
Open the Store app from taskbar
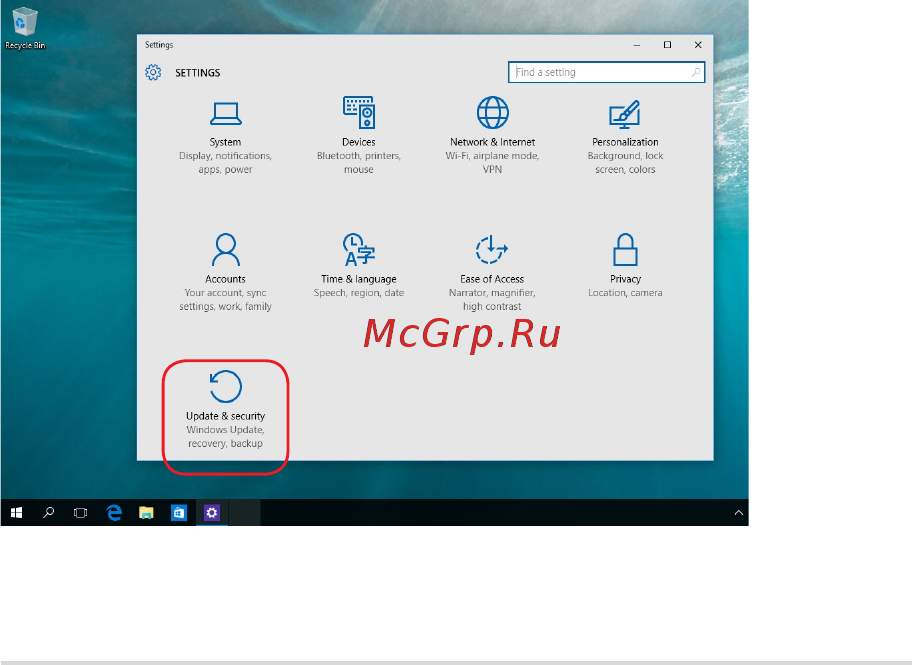click(179, 513)
